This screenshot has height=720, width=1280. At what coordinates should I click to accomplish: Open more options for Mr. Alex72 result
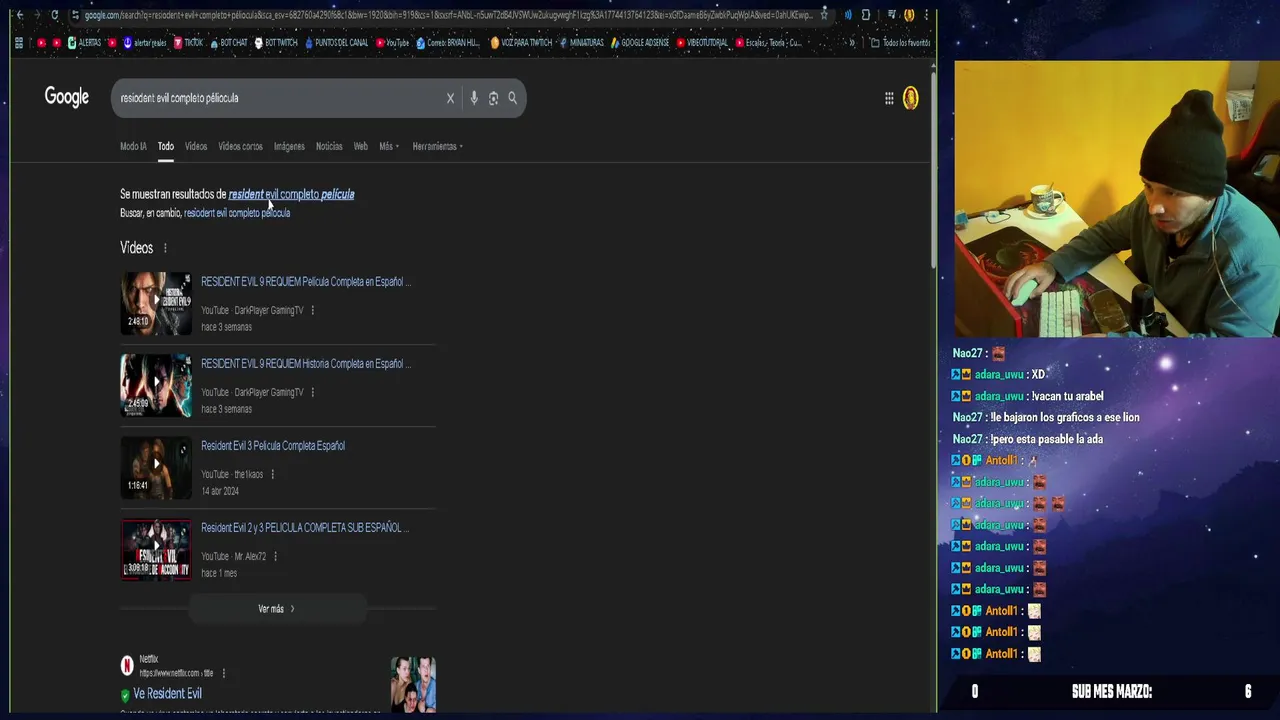275,556
